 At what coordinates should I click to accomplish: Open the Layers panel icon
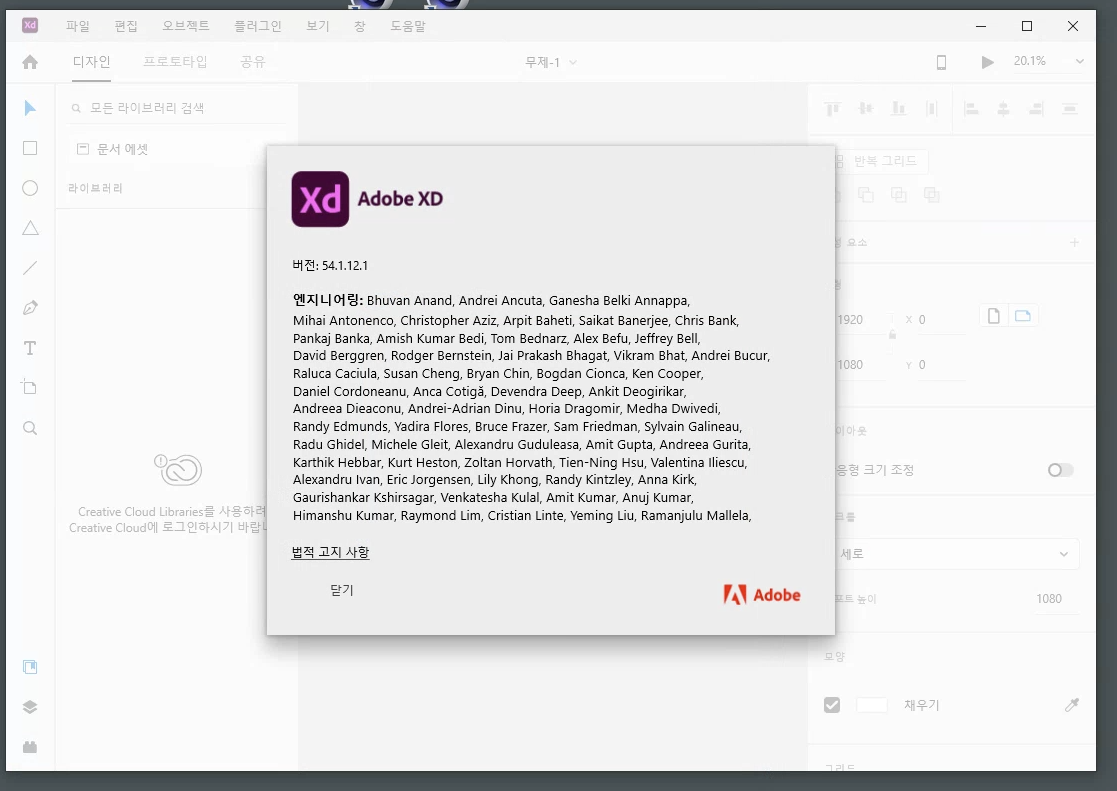[x=30, y=707]
